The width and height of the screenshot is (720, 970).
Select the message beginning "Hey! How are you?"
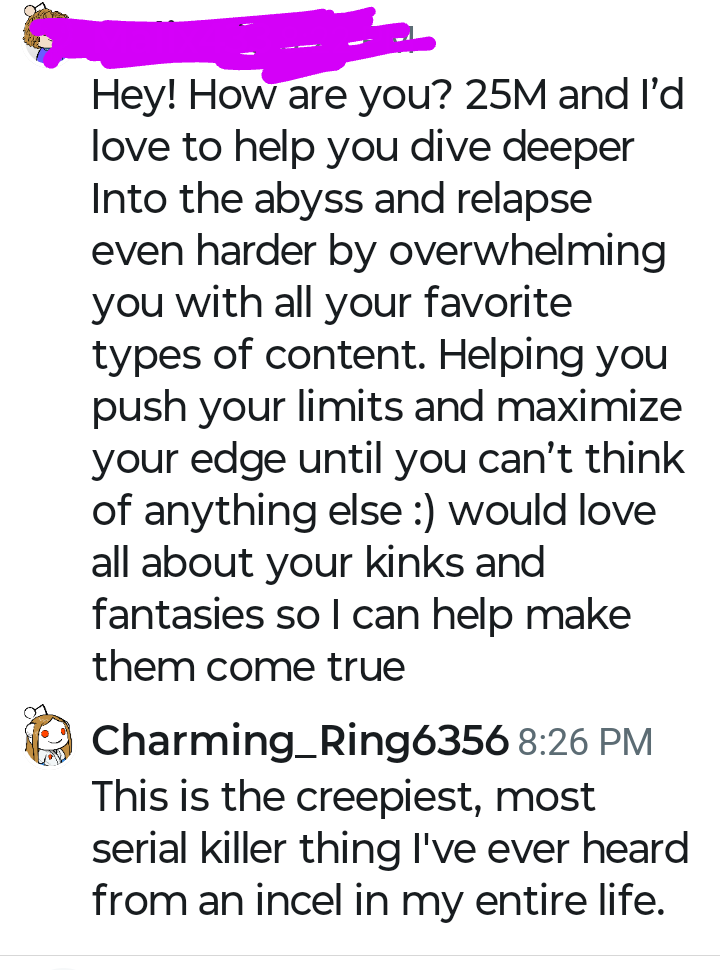coord(388,380)
